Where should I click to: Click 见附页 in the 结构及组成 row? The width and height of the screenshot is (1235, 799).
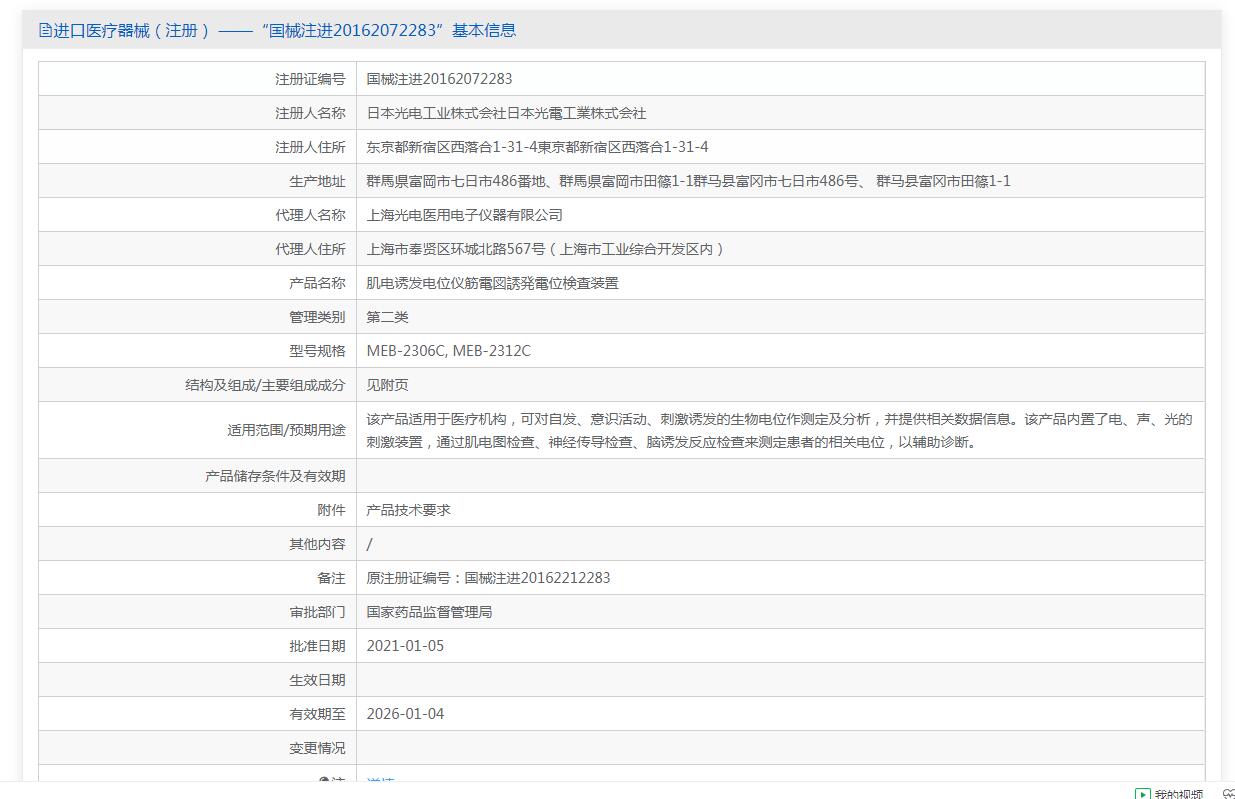[387, 385]
